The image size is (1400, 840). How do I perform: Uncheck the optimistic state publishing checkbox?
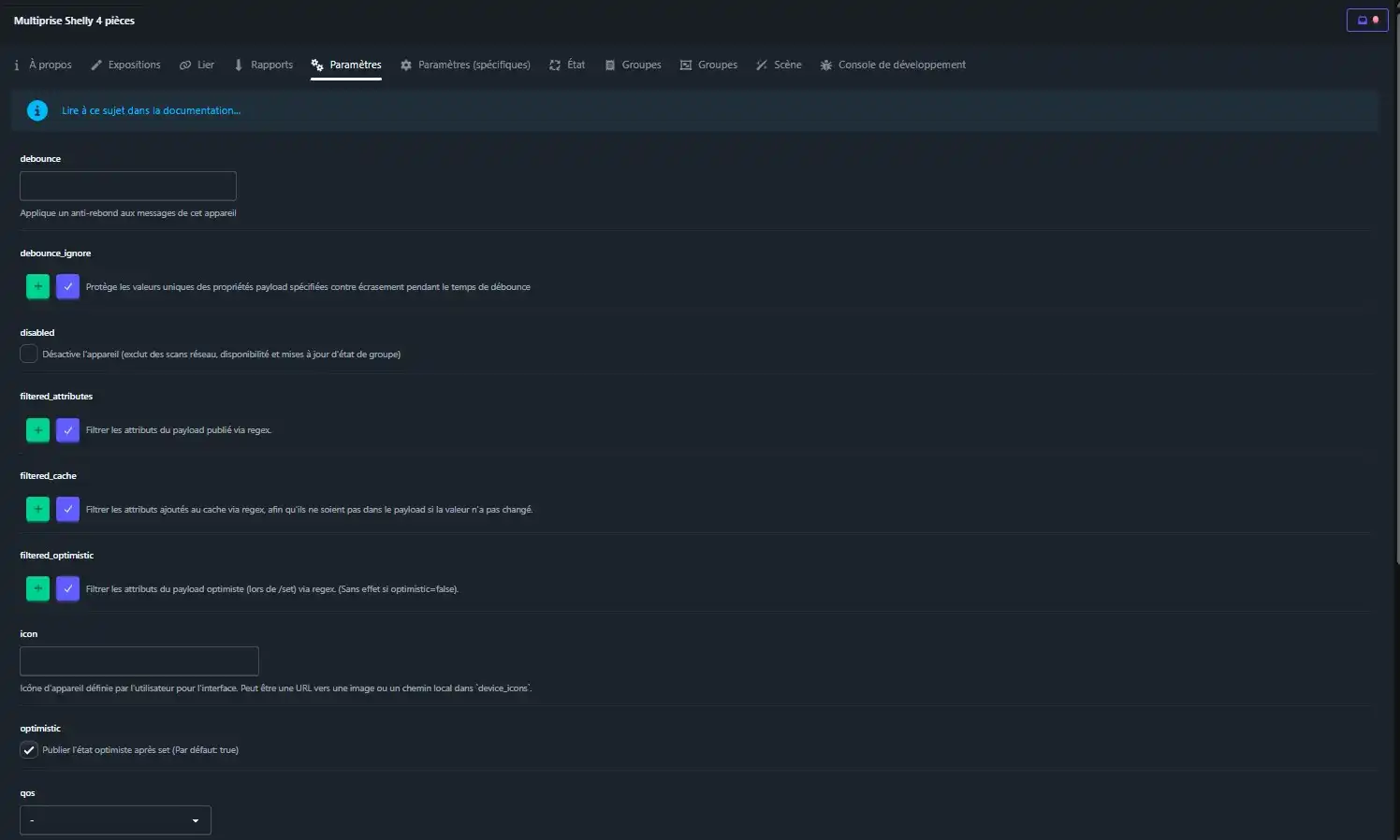tap(29, 750)
